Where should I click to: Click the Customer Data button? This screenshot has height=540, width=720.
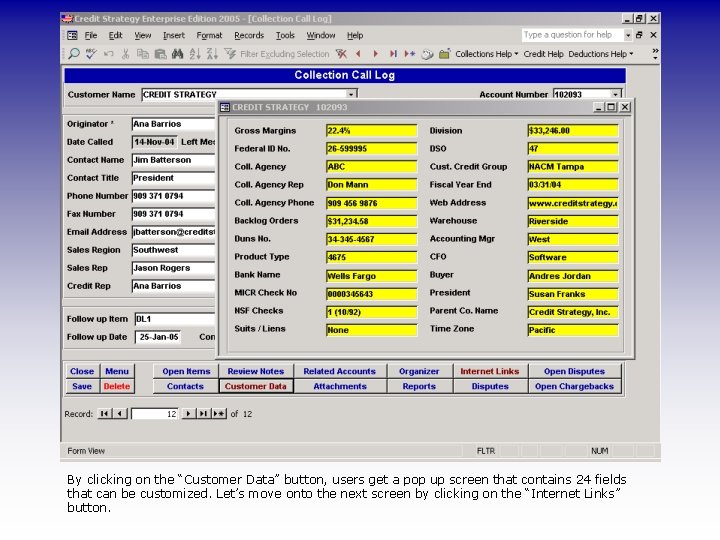pyautogui.click(x=255, y=386)
